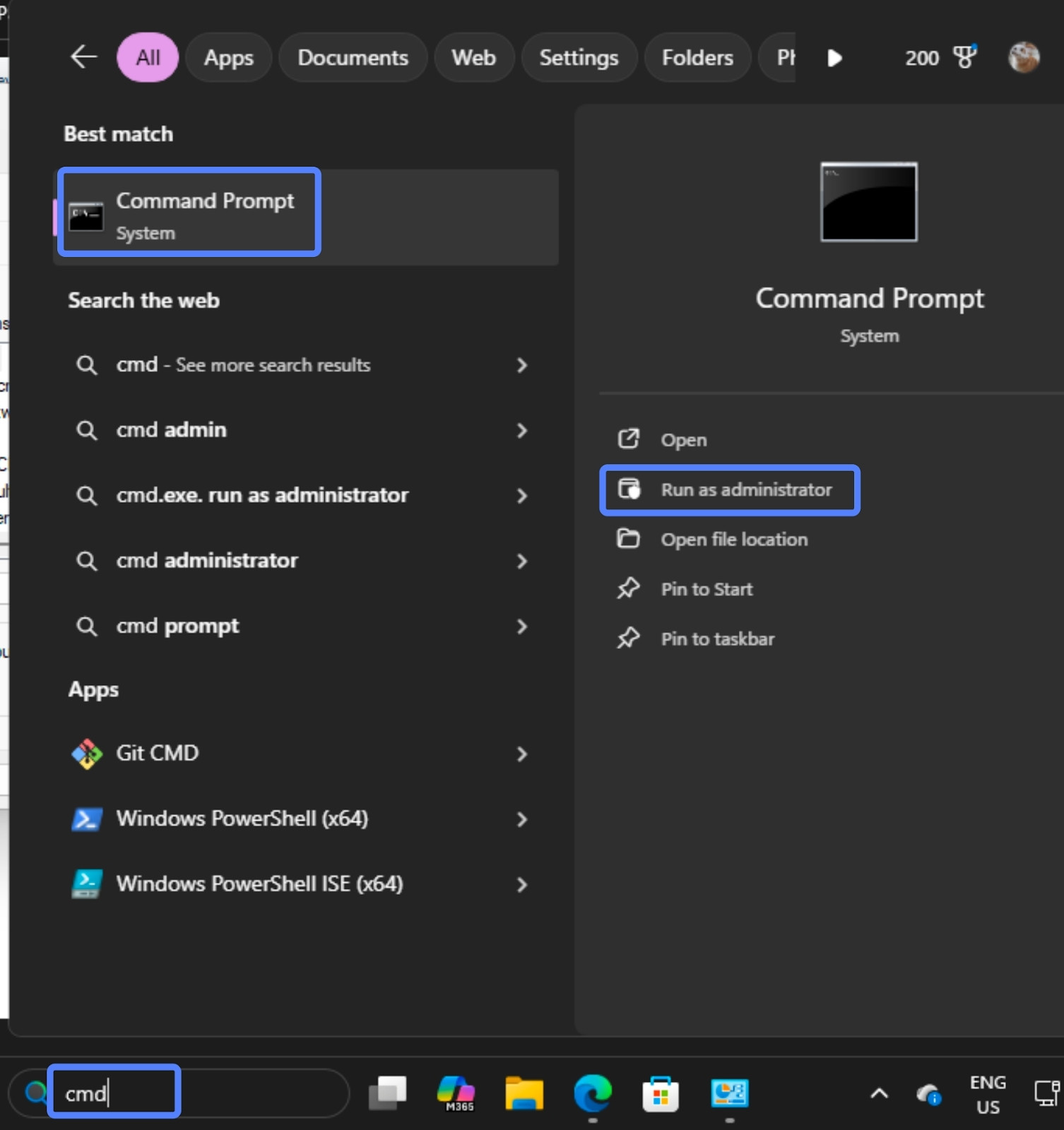Open the Rewards trophy icon
The width and height of the screenshot is (1064, 1130).
pyautogui.click(x=964, y=57)
